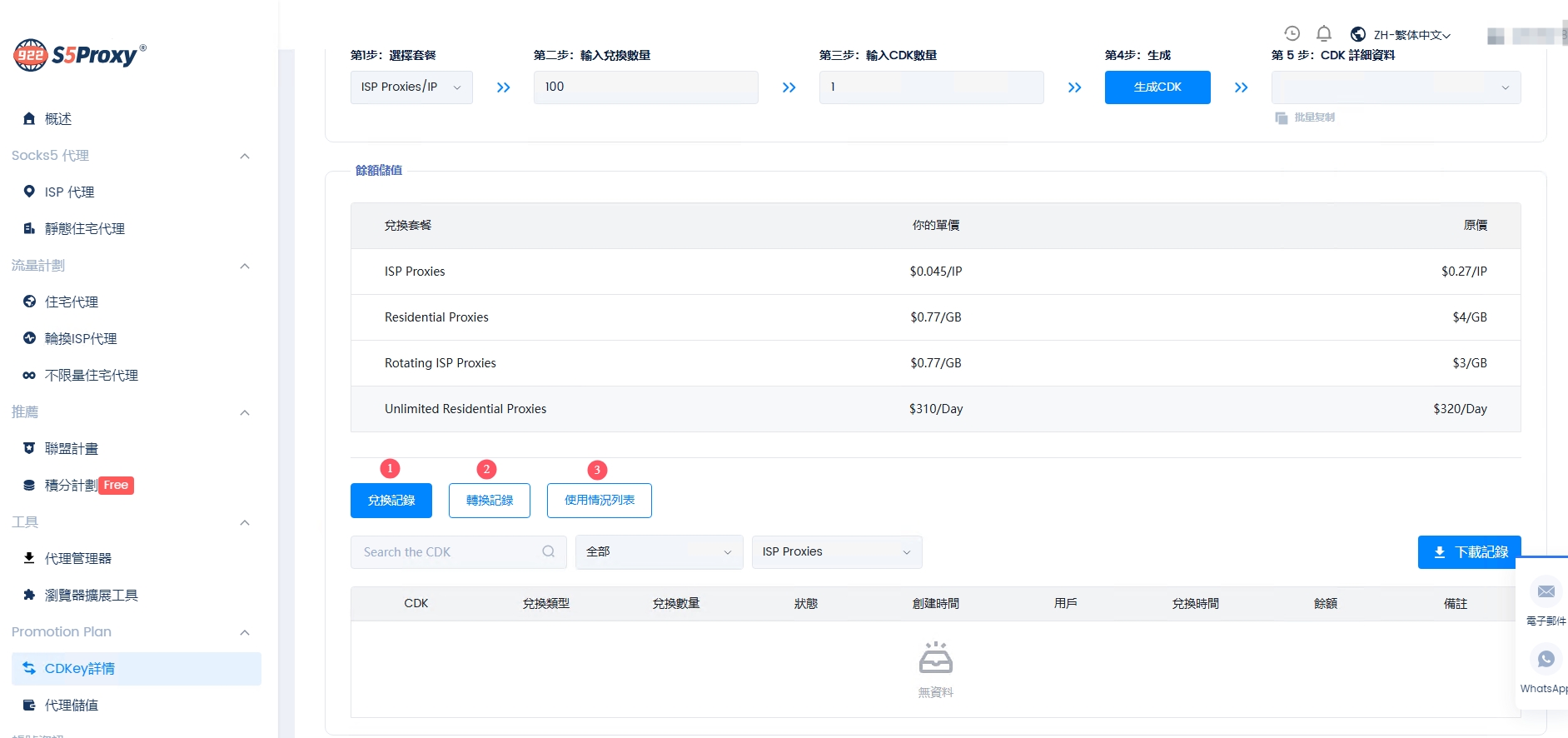Open the ISP Proxies/IP package dropdown
1568x738 pixels.
click(411, 87)
